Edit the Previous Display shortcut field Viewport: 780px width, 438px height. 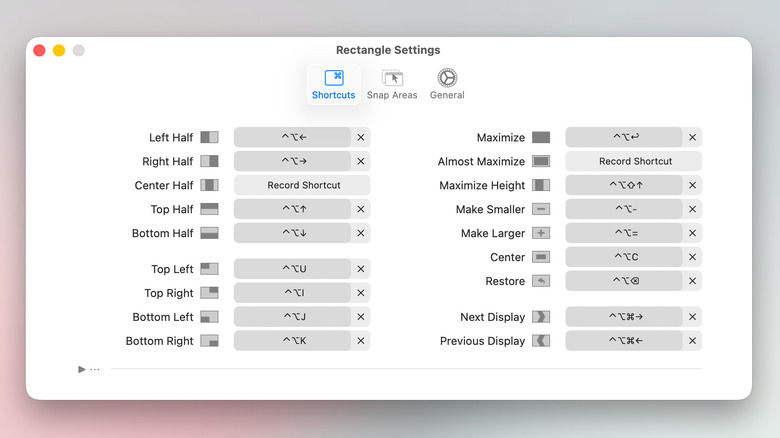click(624, 340)
